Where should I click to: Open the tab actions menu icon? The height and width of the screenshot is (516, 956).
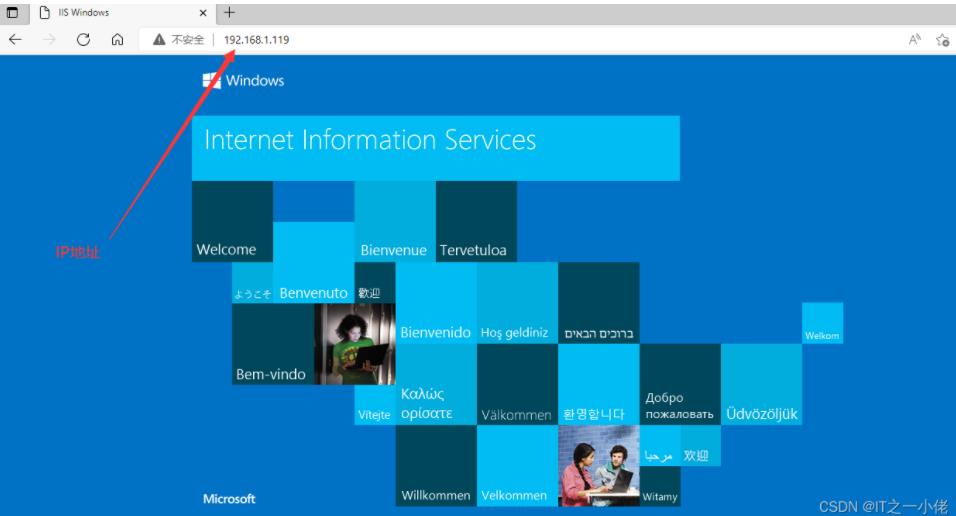tap(12, 12)
